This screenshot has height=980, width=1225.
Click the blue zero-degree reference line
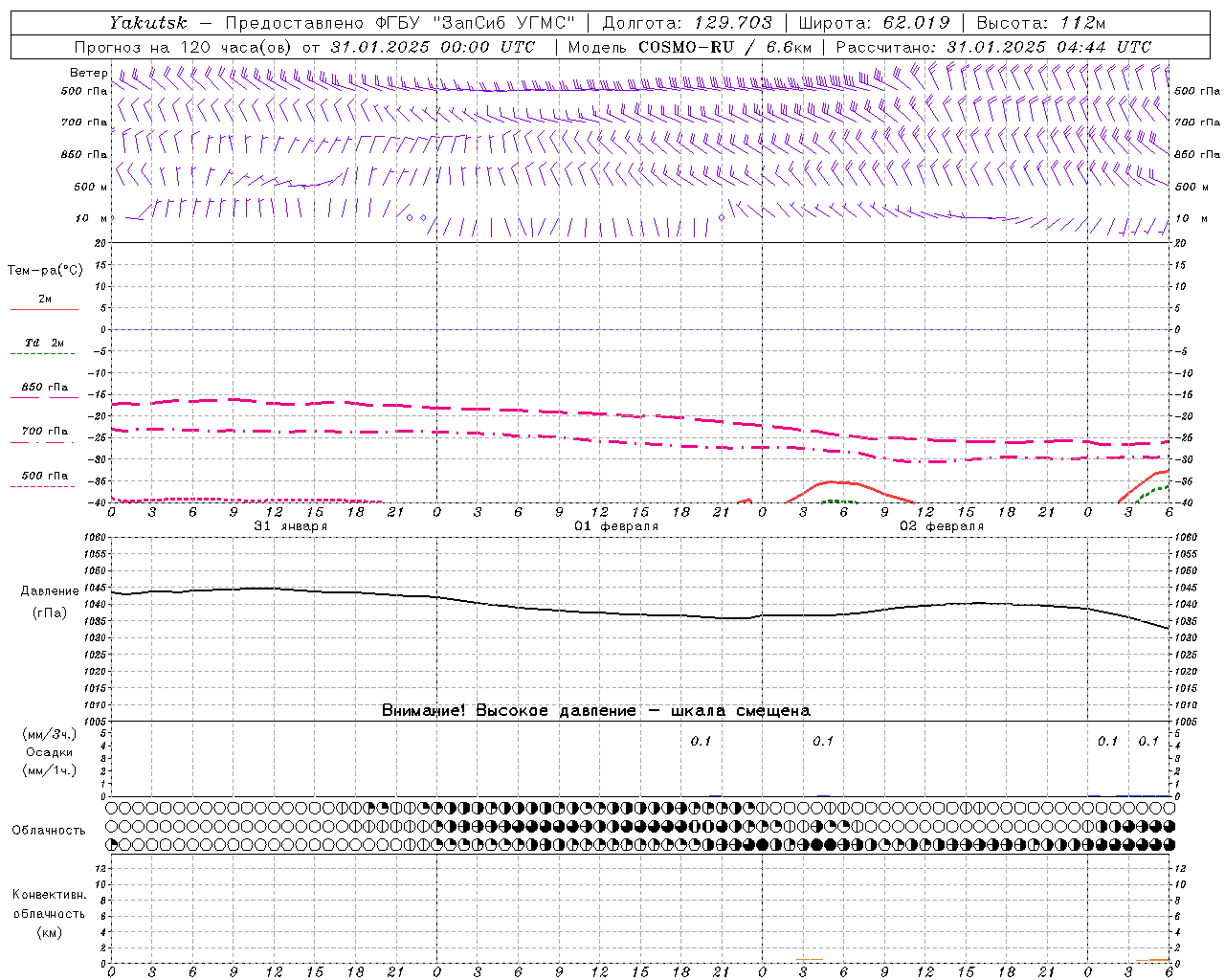pos(641,329)
